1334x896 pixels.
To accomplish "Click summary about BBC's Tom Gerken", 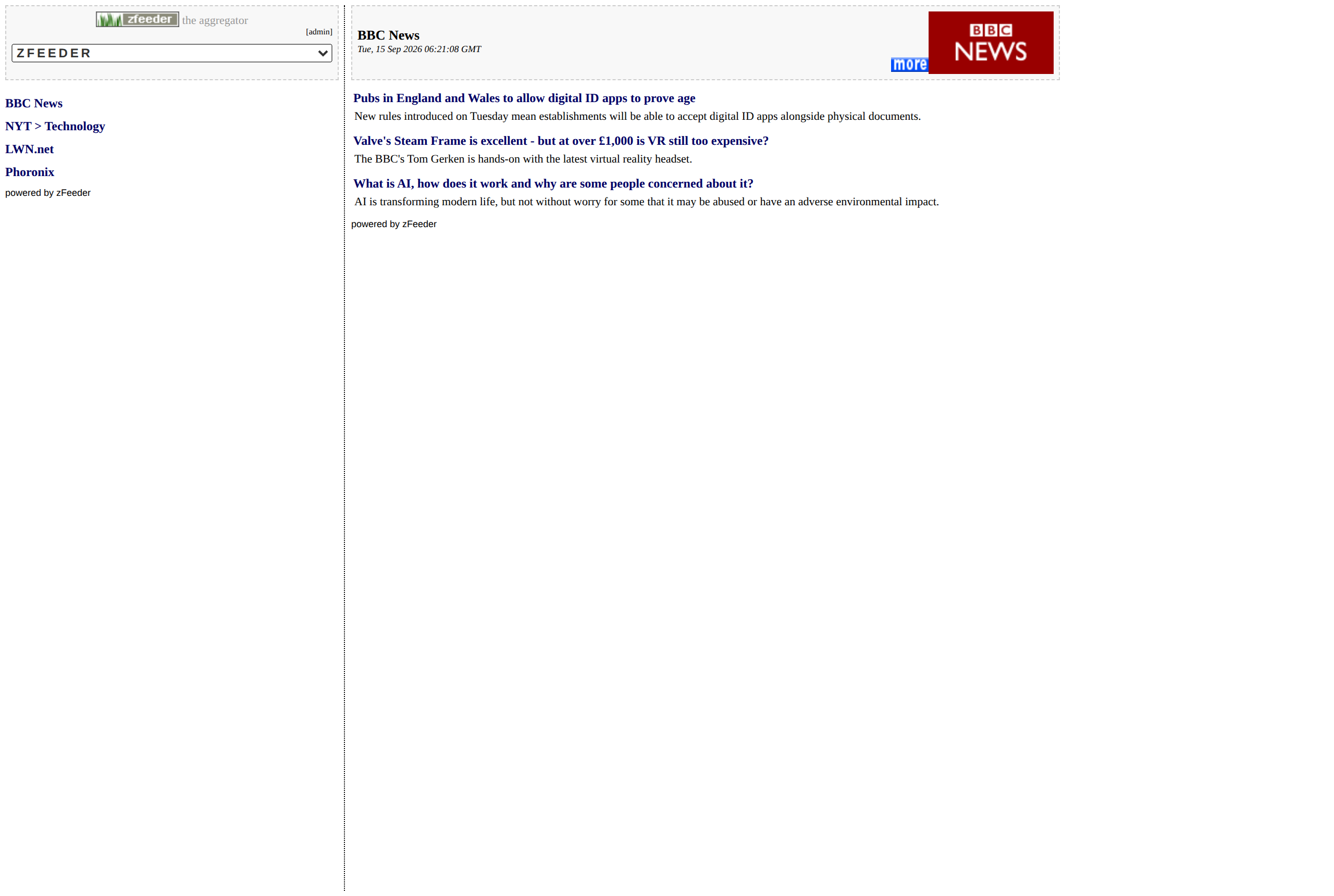I will click(x=523, y=159).
